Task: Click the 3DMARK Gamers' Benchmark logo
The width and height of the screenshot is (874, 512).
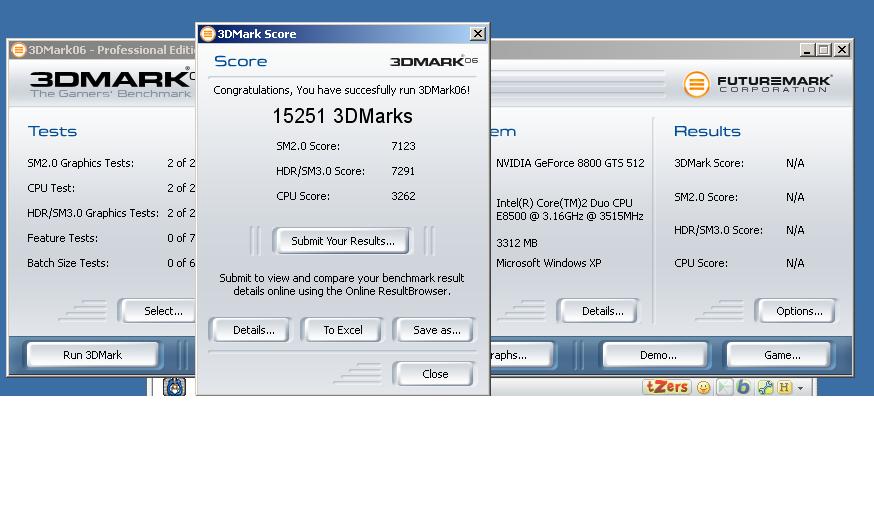Action: click(x=112, y=84)
